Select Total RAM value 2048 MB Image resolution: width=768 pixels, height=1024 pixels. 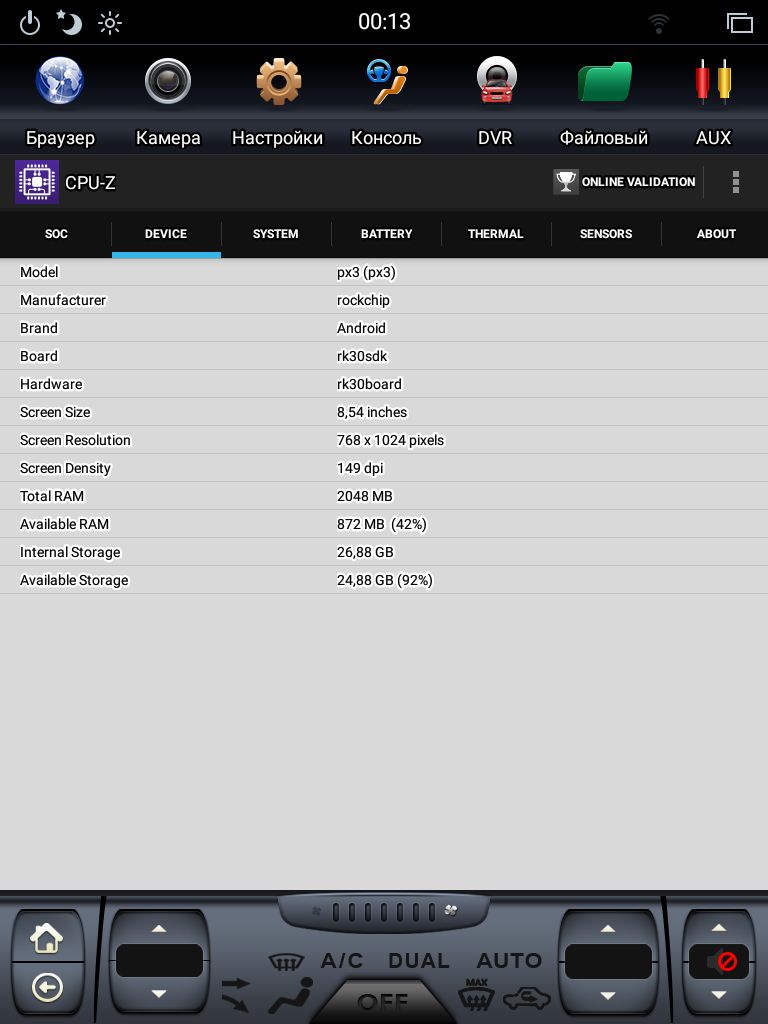365,496
